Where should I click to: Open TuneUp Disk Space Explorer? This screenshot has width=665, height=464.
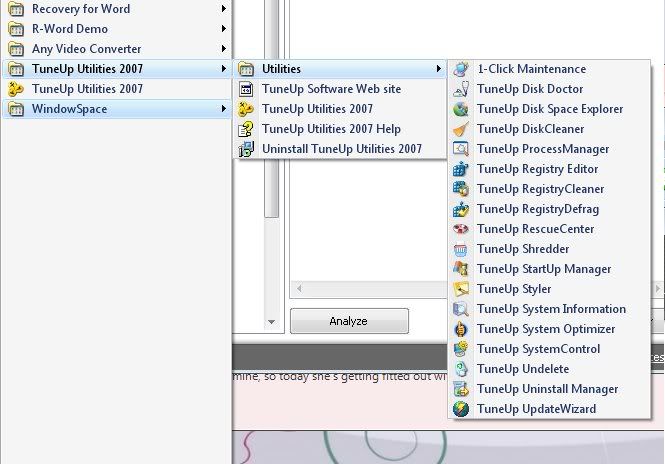click(x=550, y=109)
